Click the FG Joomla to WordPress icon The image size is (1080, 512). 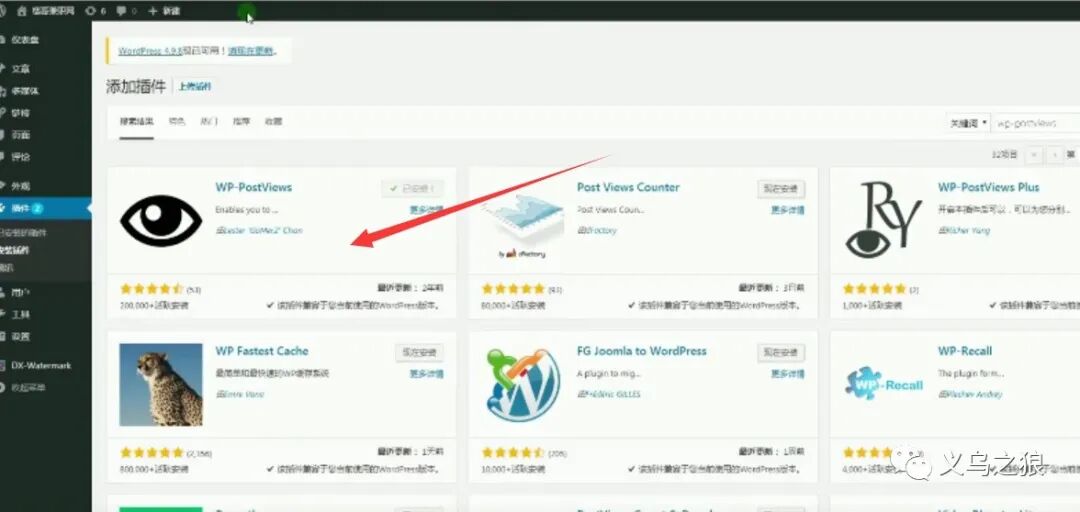tap(522, 385)
